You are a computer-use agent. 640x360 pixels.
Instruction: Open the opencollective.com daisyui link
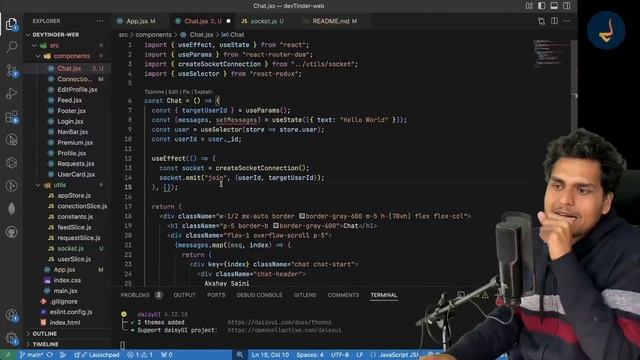(x=284, y=330)
